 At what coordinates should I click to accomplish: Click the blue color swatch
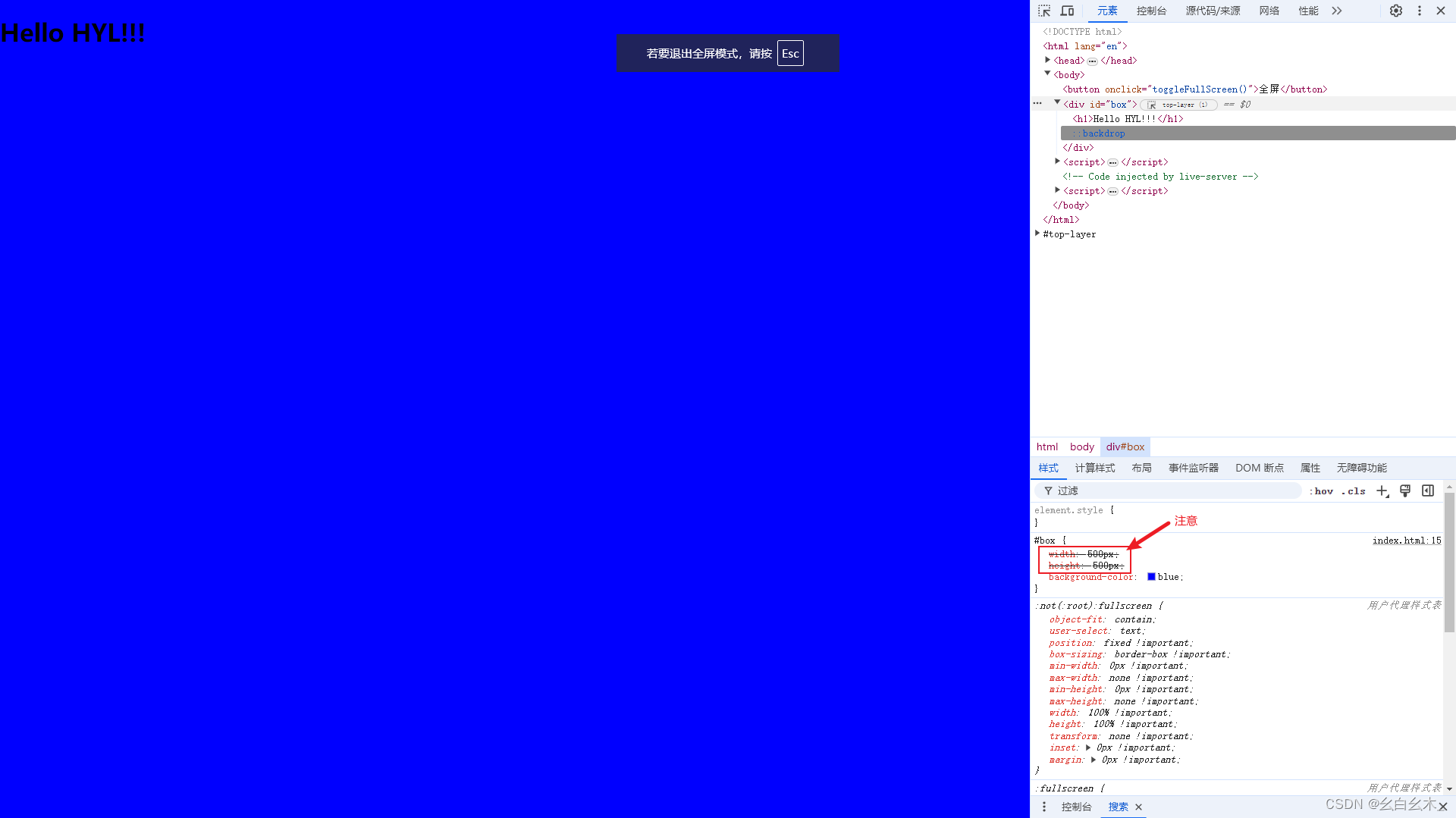coord(1151,577)
